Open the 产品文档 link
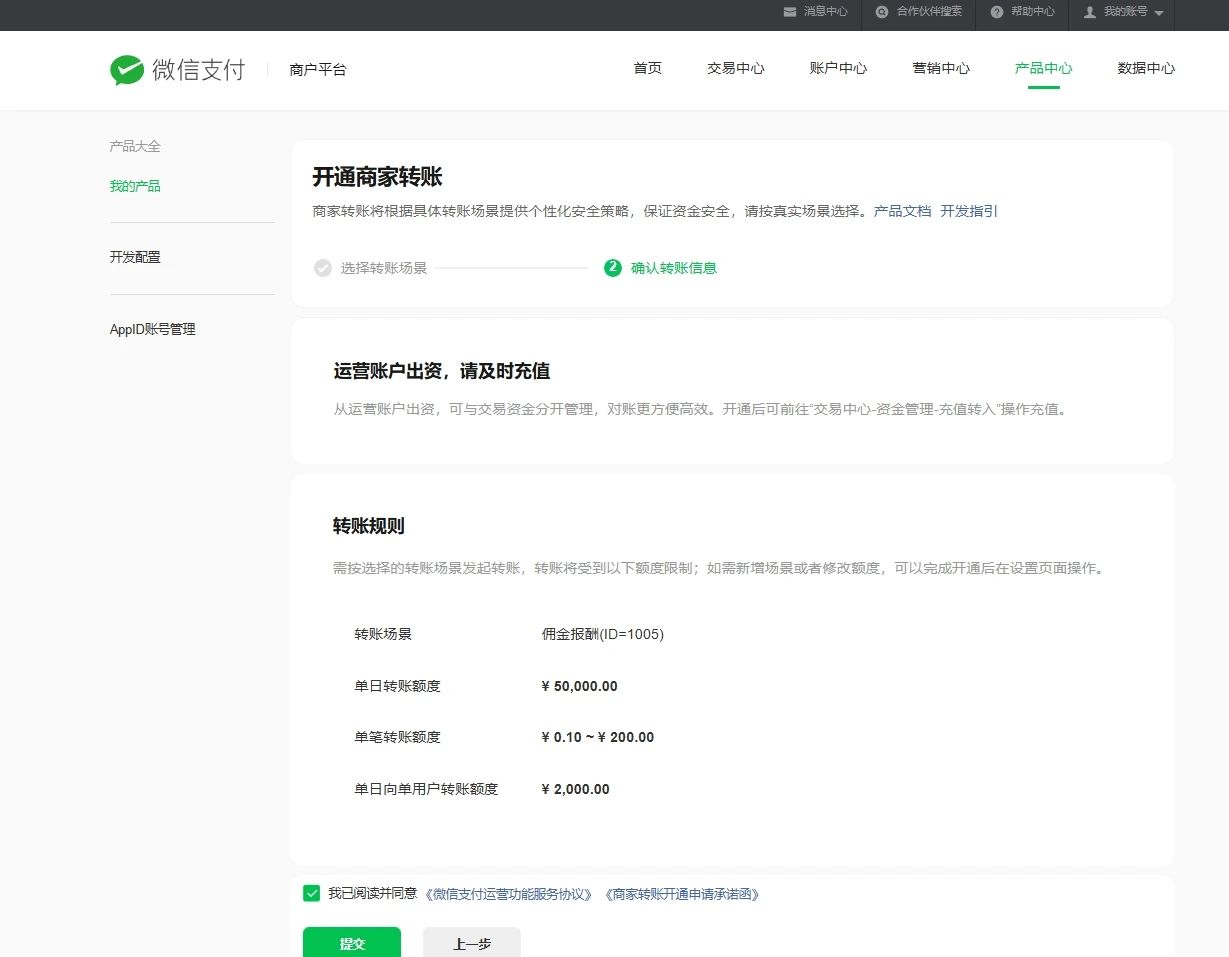 pyautogui.click(x=903, y=211)
